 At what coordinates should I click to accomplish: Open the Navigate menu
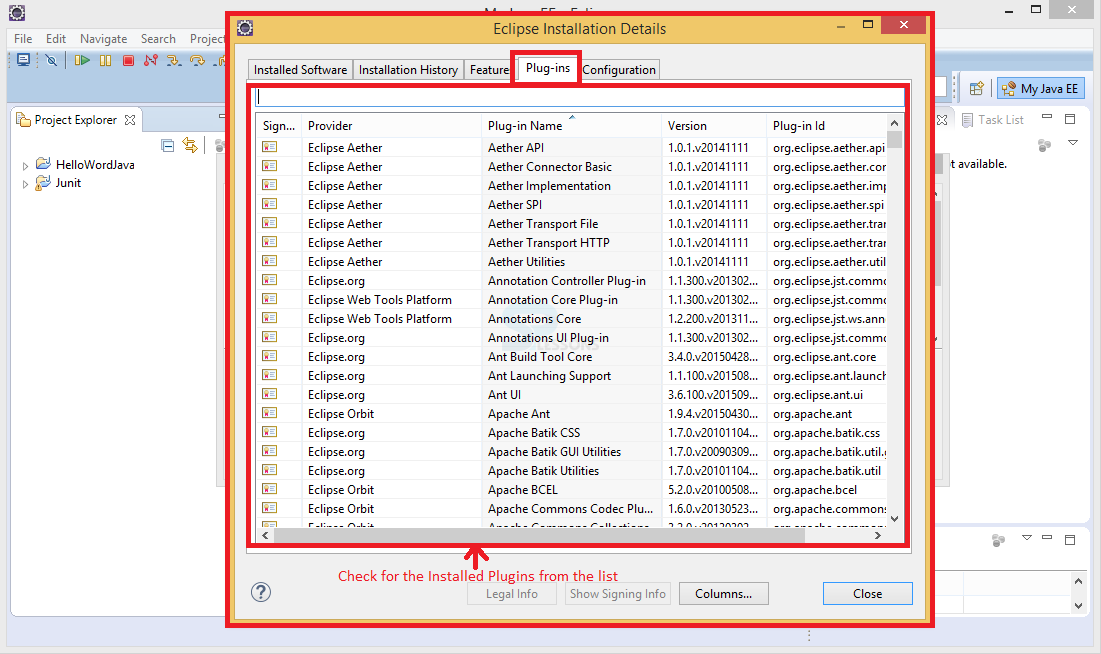coord(103,39)
